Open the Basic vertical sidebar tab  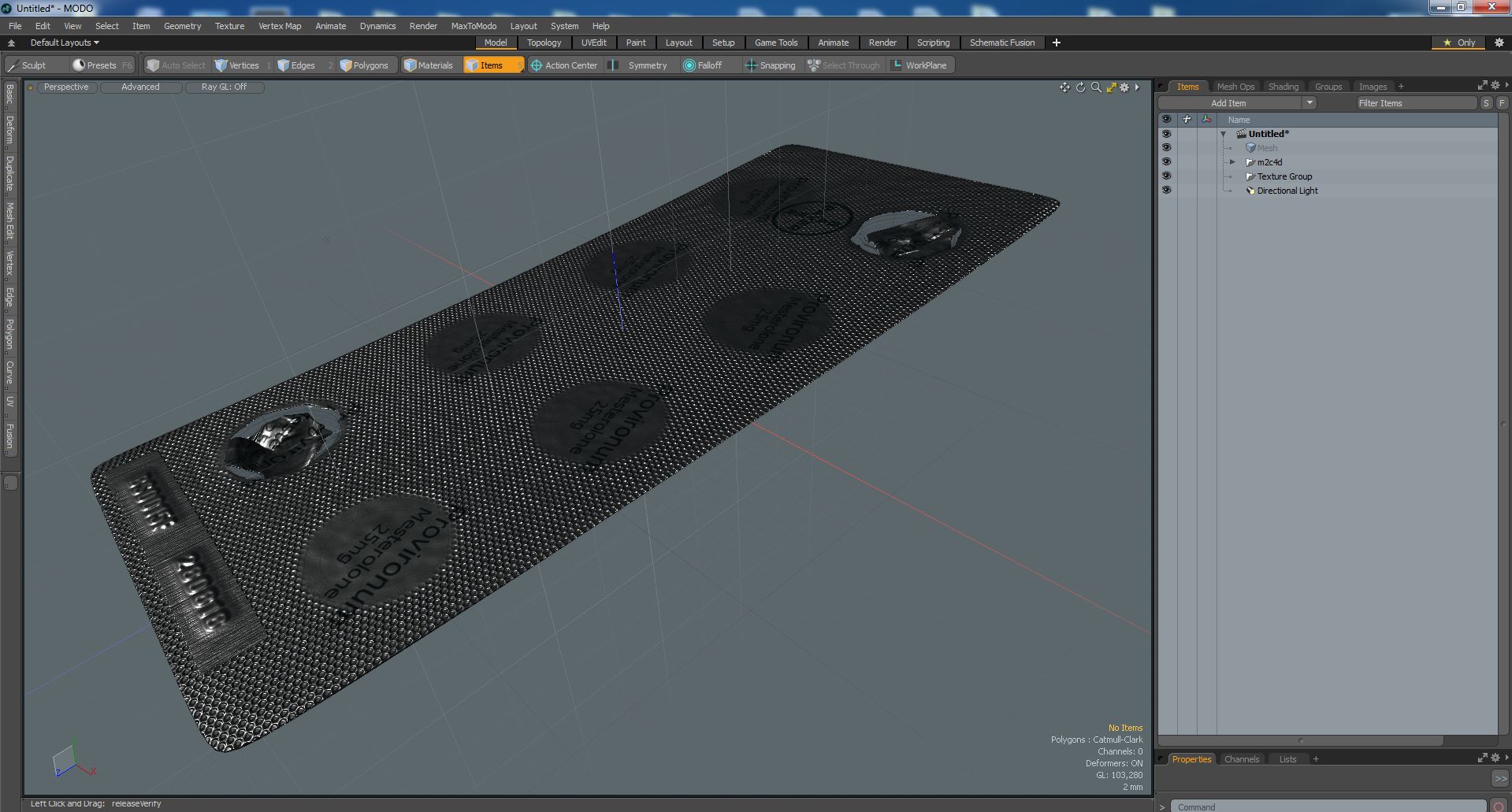click(9, 95)
